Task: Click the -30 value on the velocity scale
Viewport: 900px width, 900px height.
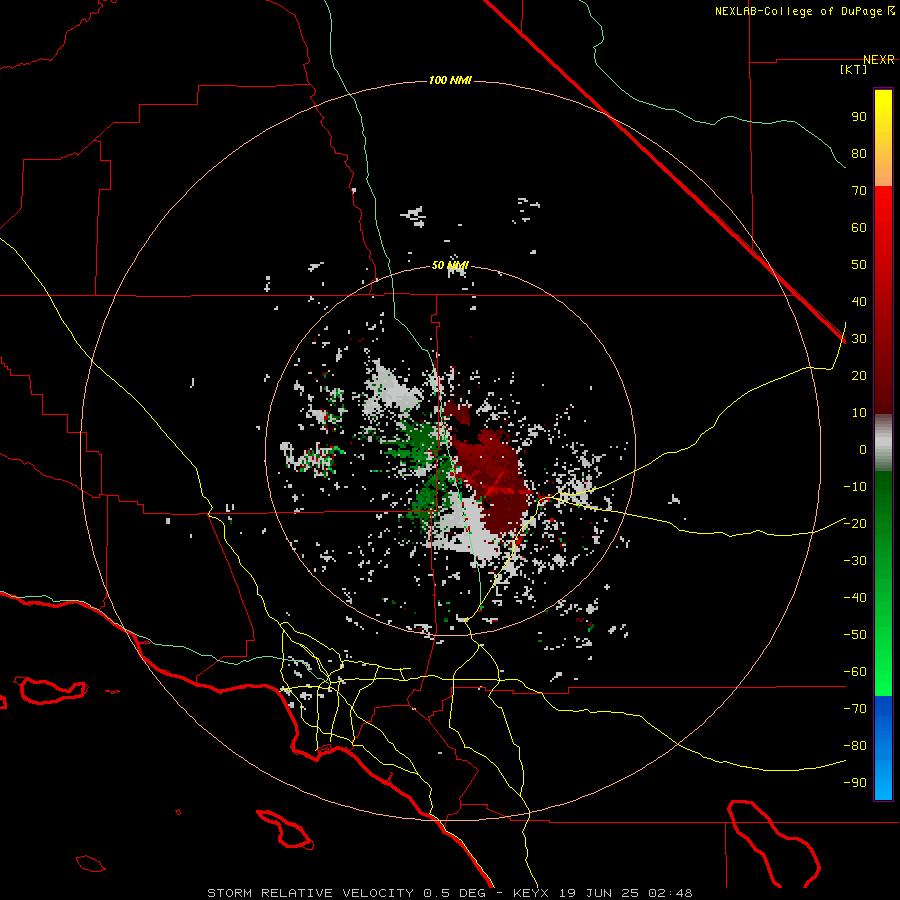Action: tap(855, 561)
